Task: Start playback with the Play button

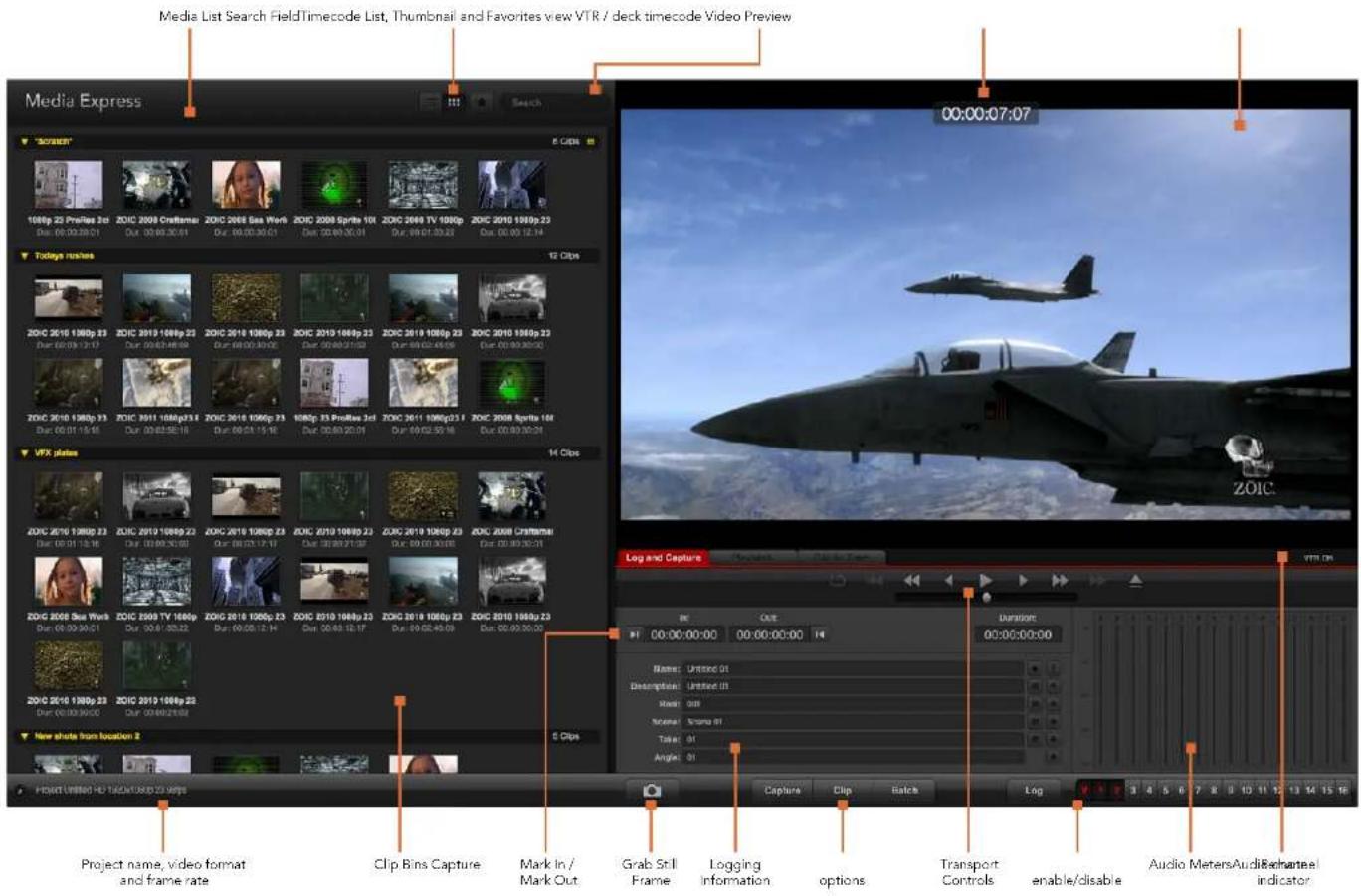Action: tap(985, 580)
